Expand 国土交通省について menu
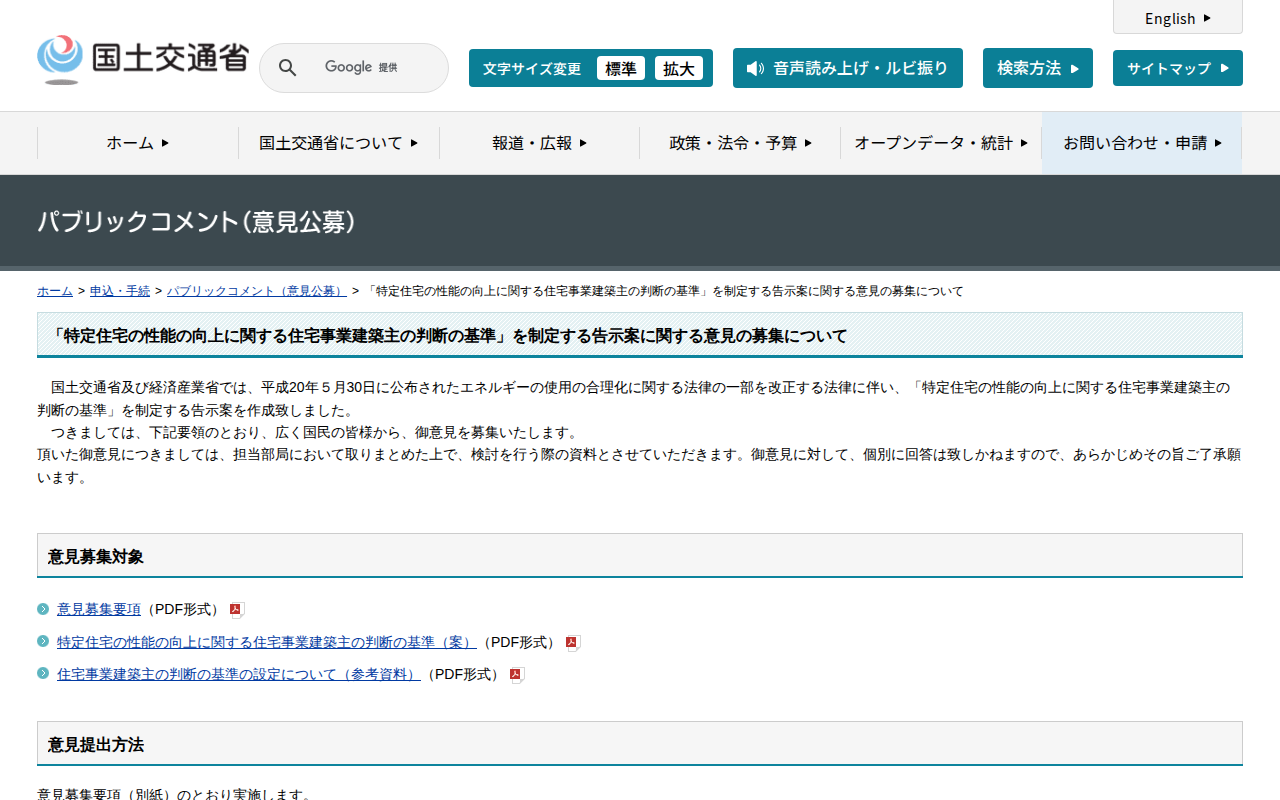This screenshot has width=1280, height=800. click(338, 143)
